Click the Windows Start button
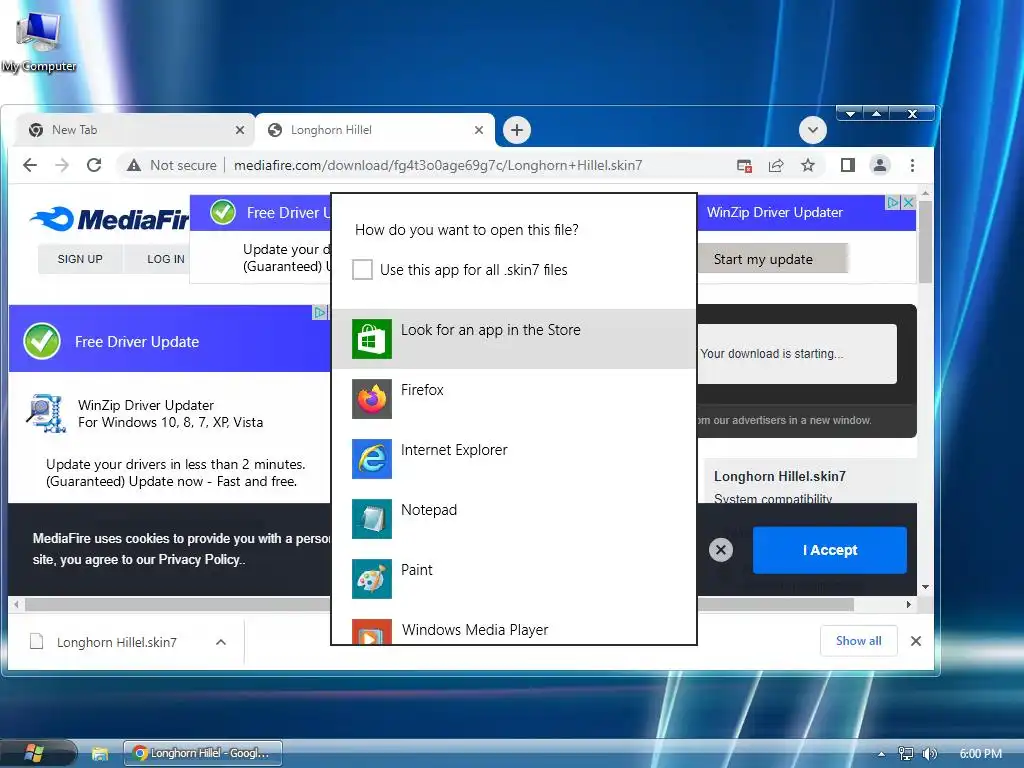1024x768 pixels. pos(34,753)
